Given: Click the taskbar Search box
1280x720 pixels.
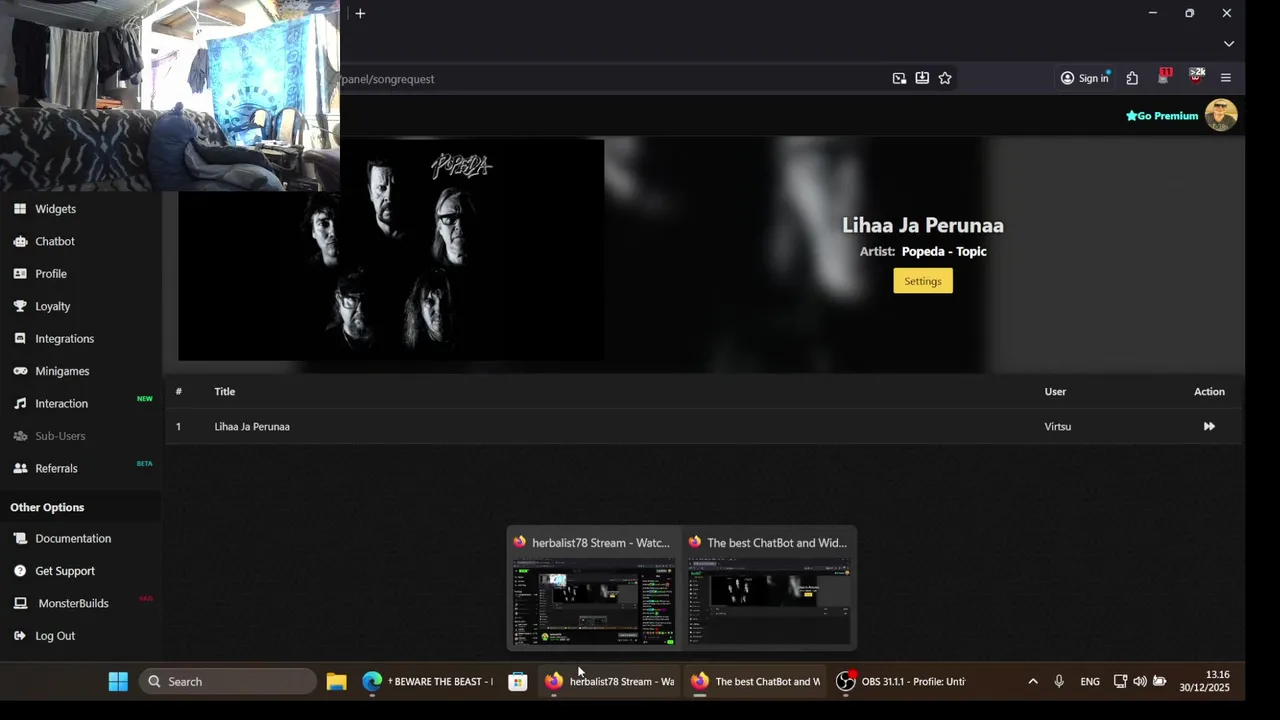Looking at the screenshot, I should (228, 682).
